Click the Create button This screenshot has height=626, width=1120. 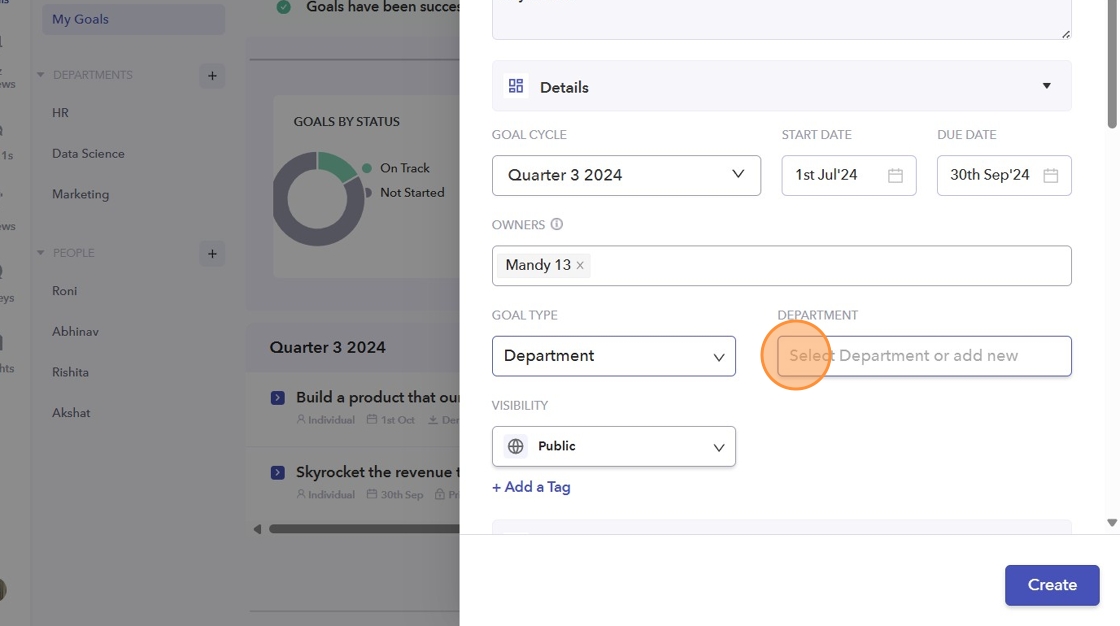[1051, 585]
